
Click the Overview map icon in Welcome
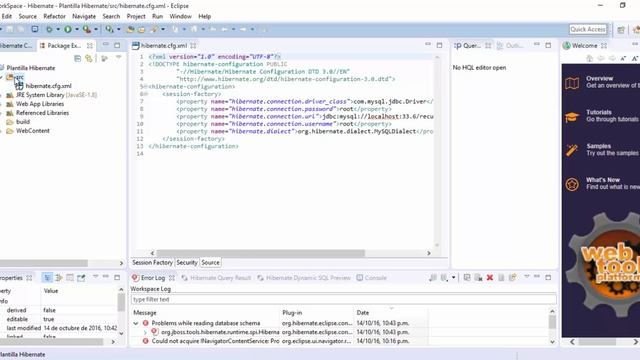click(572, 83)
